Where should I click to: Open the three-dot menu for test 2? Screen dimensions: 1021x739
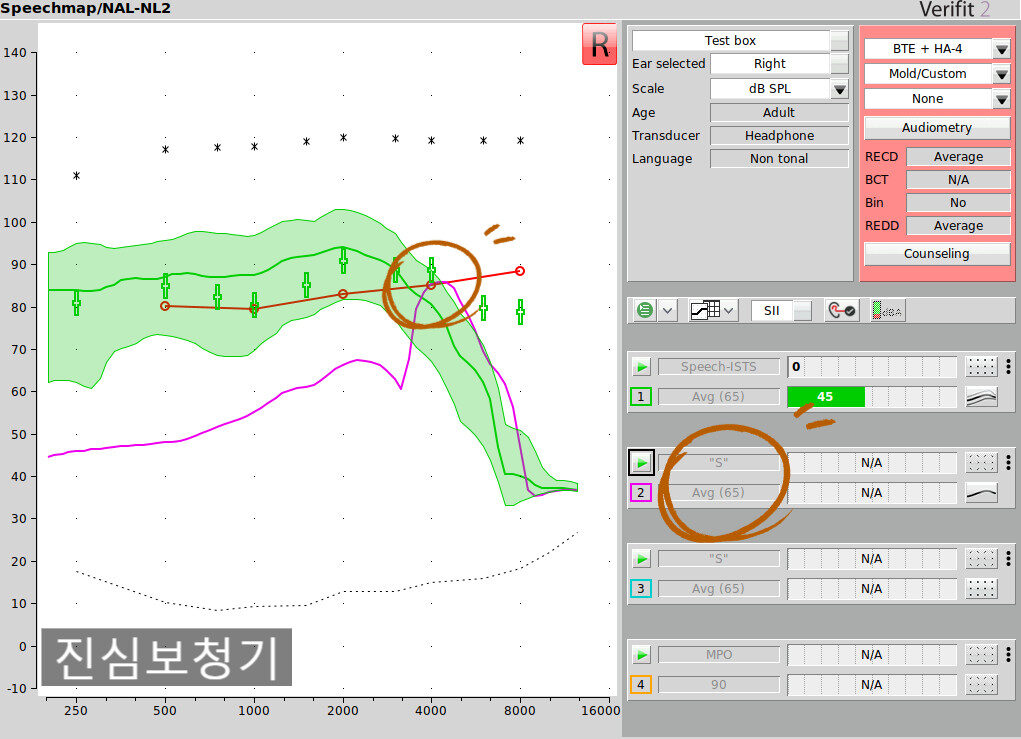pos(1008,462)
